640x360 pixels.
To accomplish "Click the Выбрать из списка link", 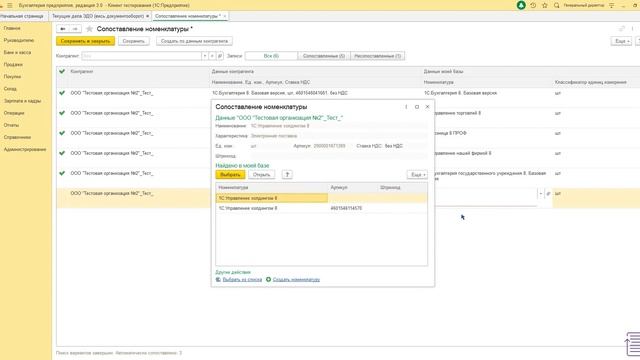I will pos(242,280).
